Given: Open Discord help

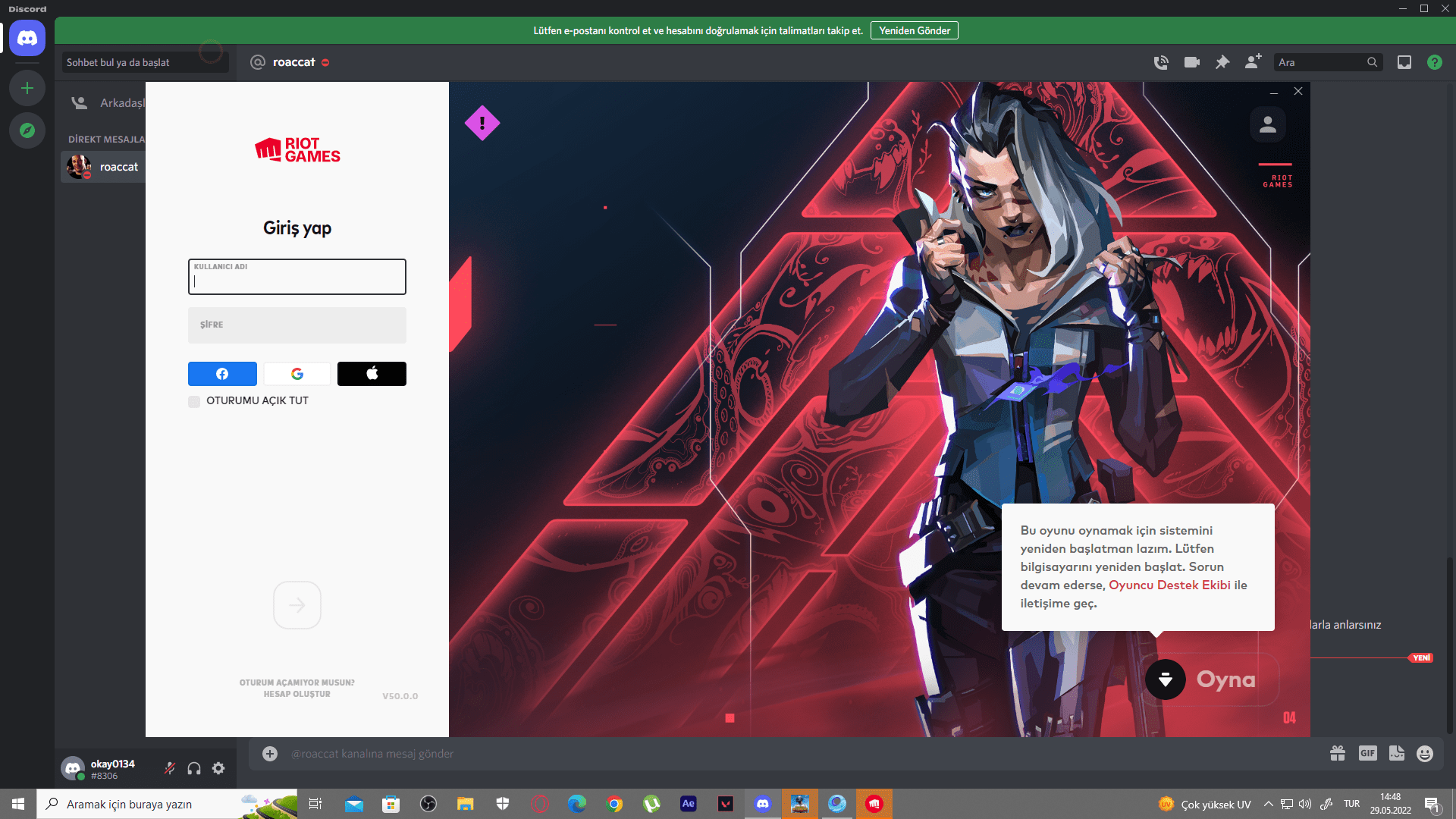Looking at the screenshot, I should [1435, 62].
